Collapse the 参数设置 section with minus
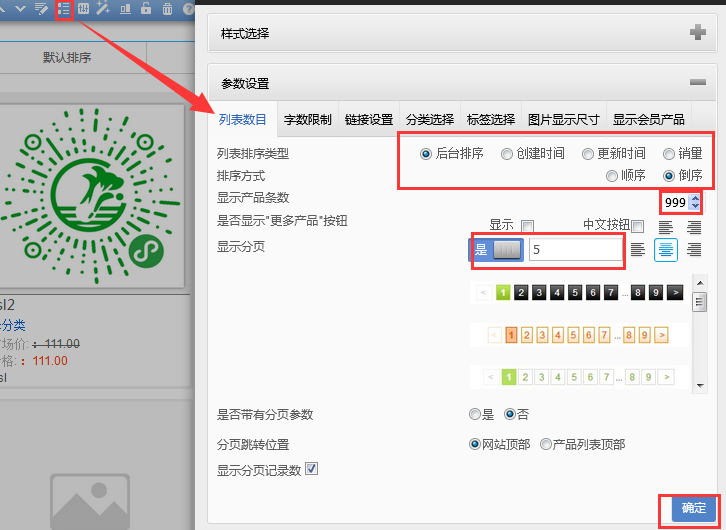Viewport: 726px width, 530px height. (x=698, y=84)
